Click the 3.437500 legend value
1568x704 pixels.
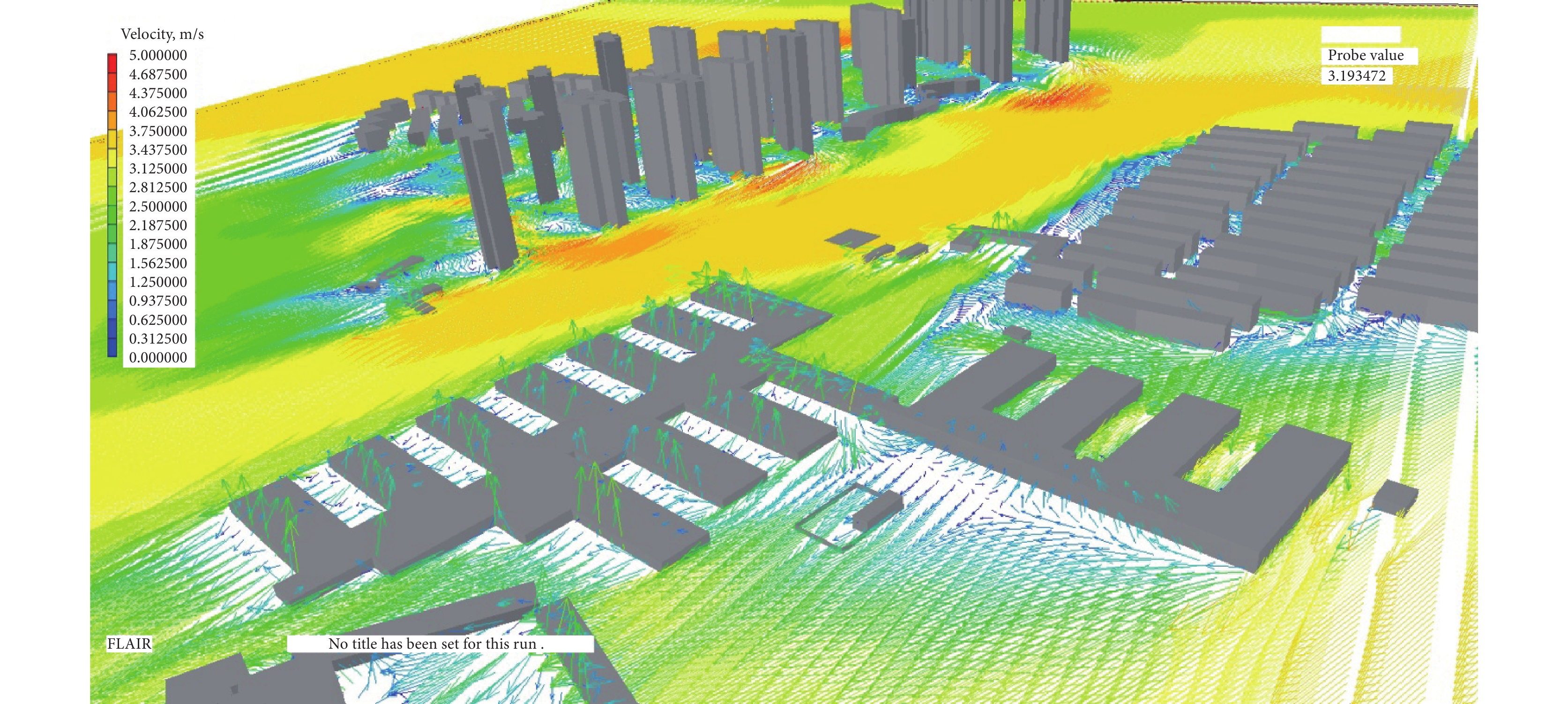pyautogui.click(x=157, y=150)
